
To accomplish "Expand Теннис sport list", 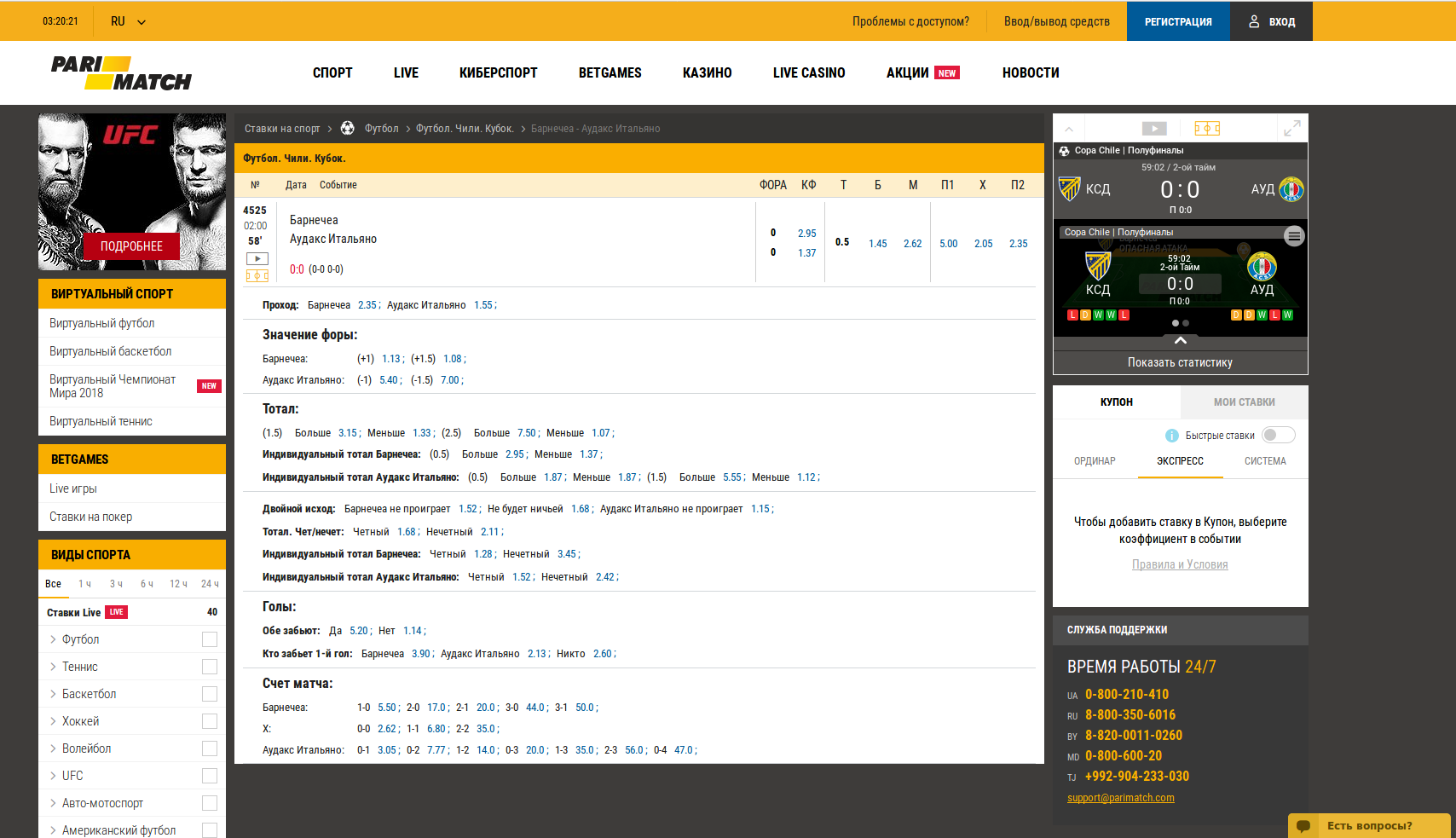I will [x=53, y=667].
